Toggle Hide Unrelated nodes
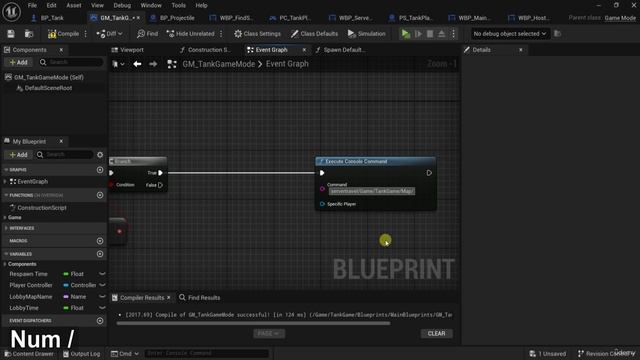This screenshot has height=360, width=640. tap(191, 34)
